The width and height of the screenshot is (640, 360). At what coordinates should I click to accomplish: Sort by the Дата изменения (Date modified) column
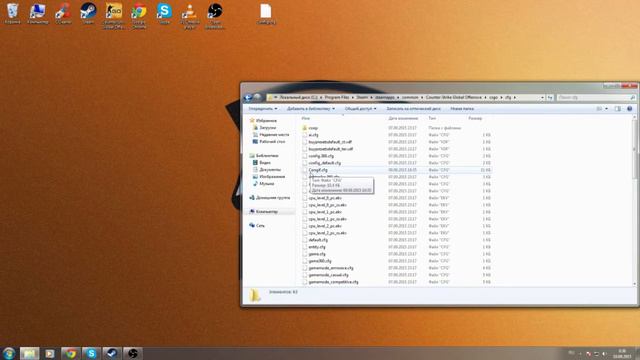click(403, 118)
